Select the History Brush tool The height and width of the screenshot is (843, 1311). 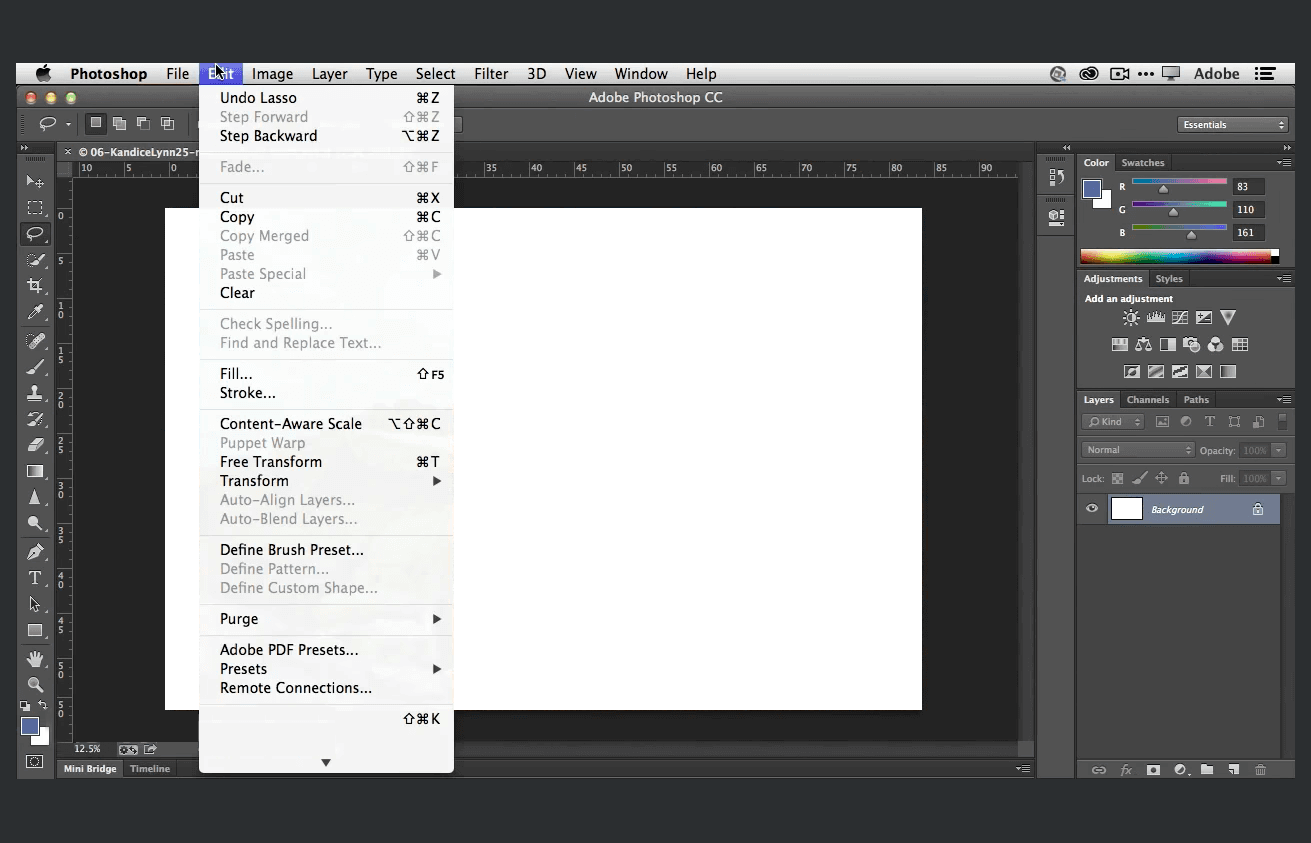[35, 419]
